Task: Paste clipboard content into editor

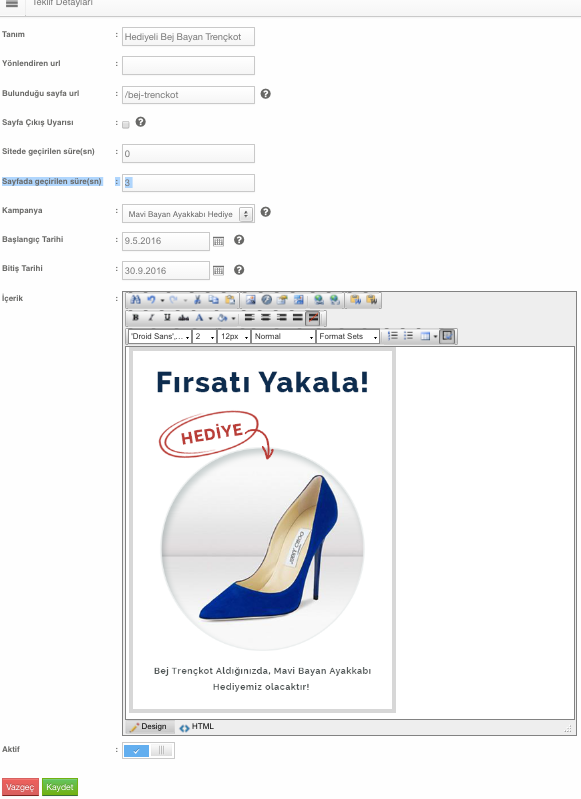Action: pyautogui.click(x=230, y=300)
